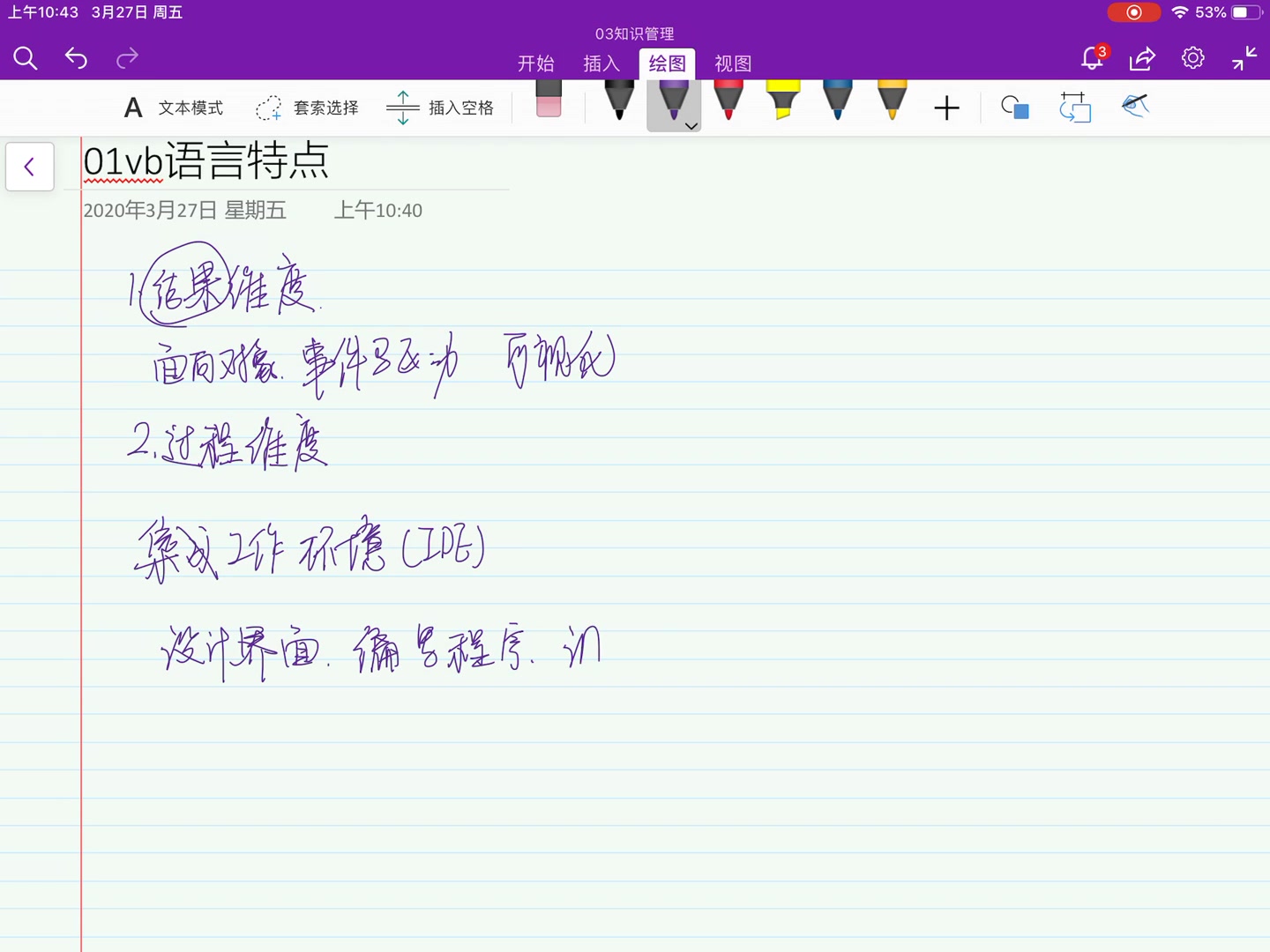Open search with the magnifier icon
This screenshot has width=1270, height=952.
coord(26,58)
